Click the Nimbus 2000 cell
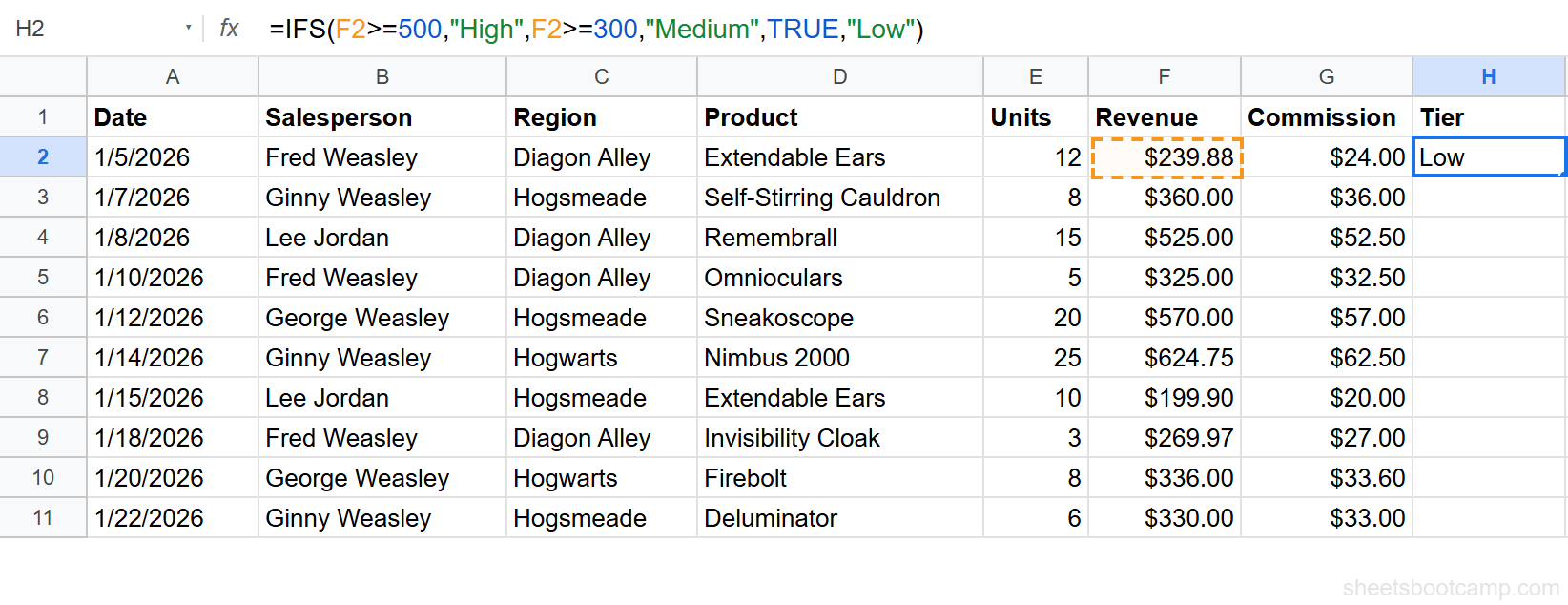1568x605 pixels. 839,358
